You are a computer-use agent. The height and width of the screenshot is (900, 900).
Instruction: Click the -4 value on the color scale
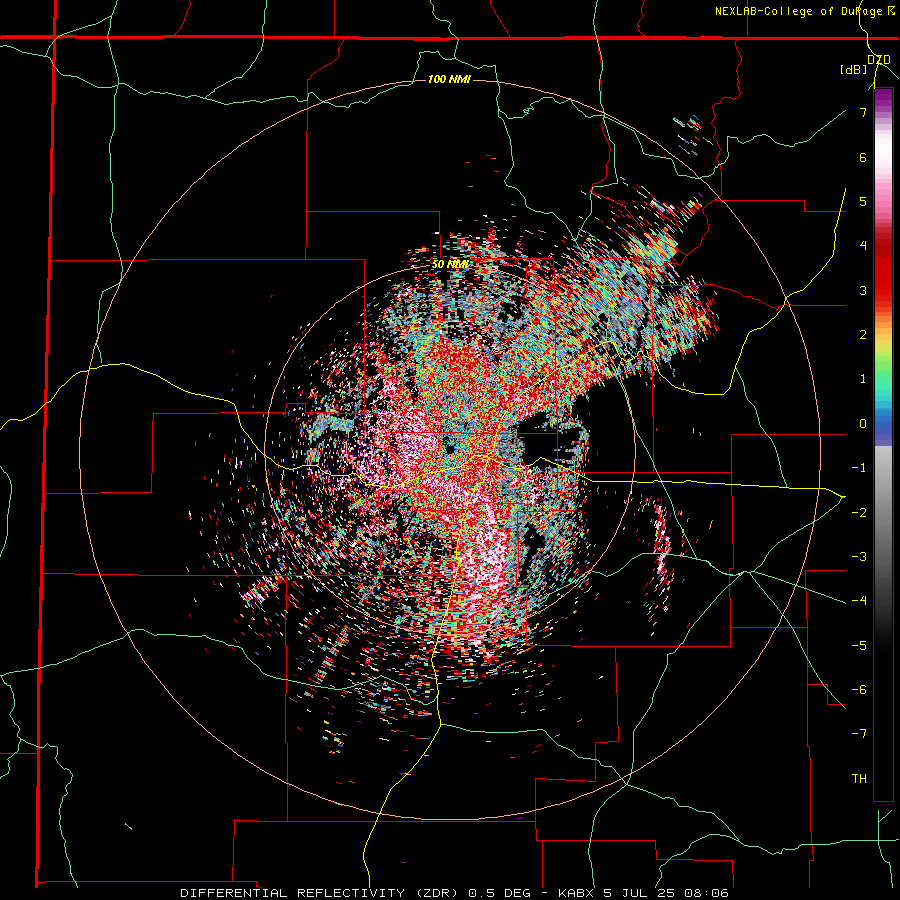(x=859, y=601)
